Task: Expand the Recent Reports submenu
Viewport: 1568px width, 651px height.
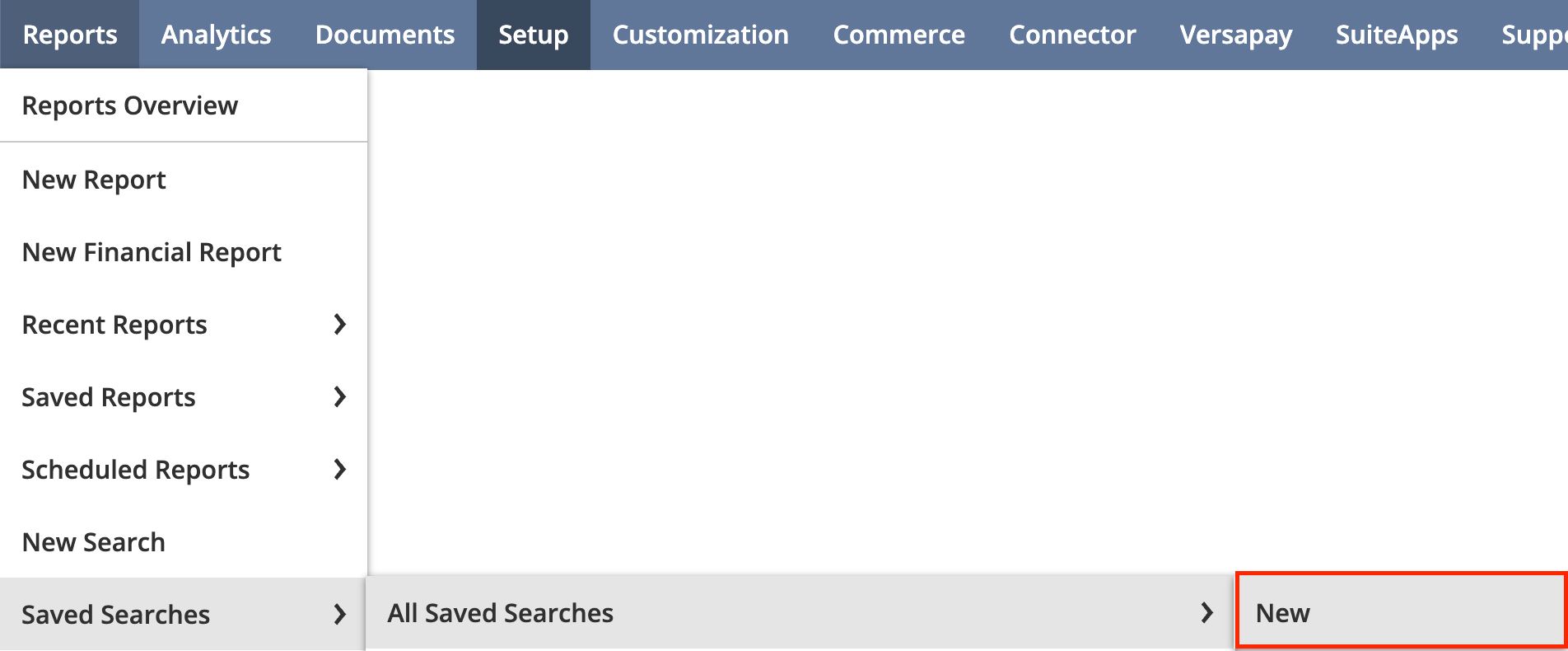Action: (114, 324)
